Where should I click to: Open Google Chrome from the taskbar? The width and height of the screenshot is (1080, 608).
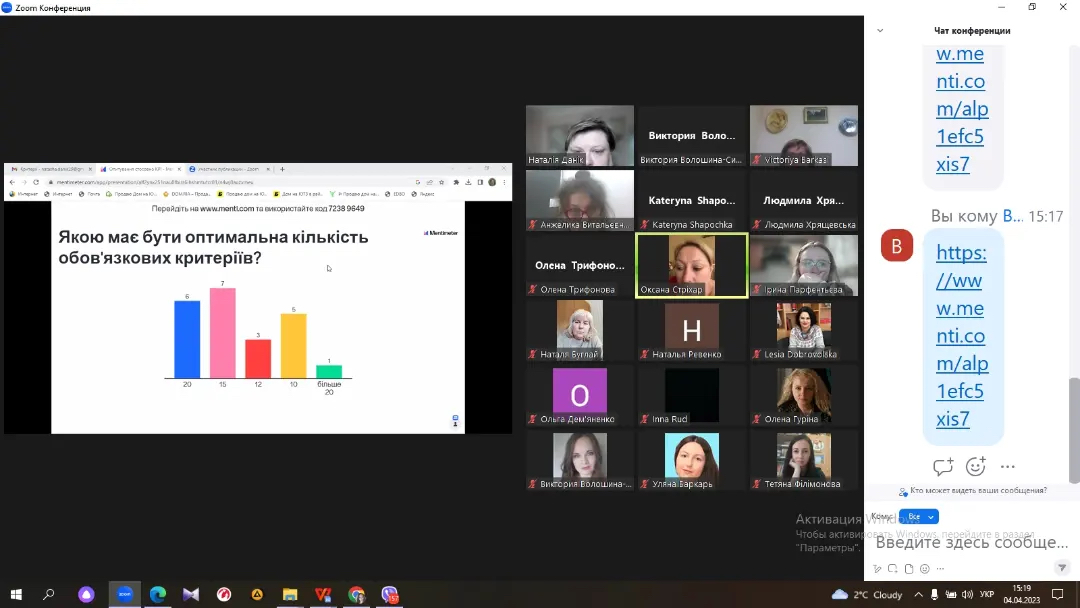click(357, 595)
